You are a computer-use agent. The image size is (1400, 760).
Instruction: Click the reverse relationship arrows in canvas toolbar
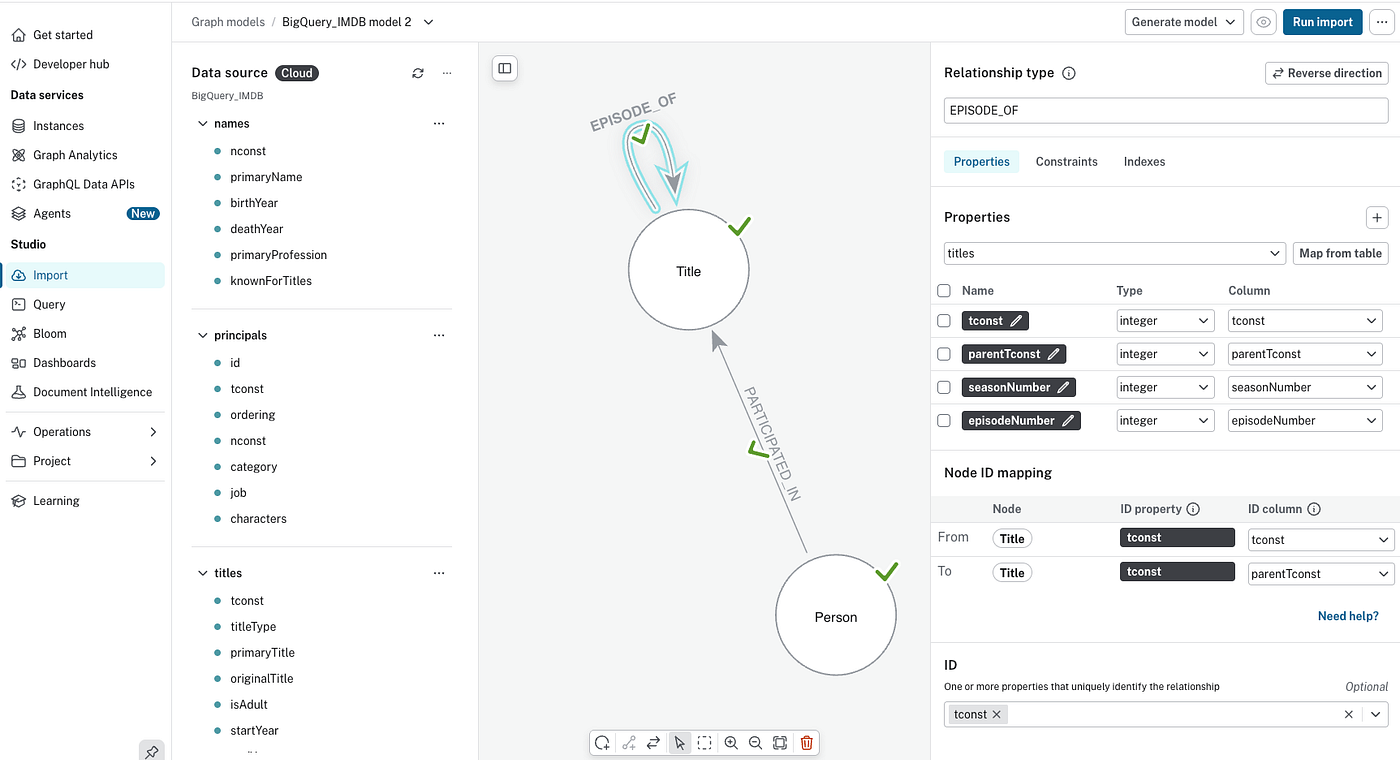coord(654,743)
